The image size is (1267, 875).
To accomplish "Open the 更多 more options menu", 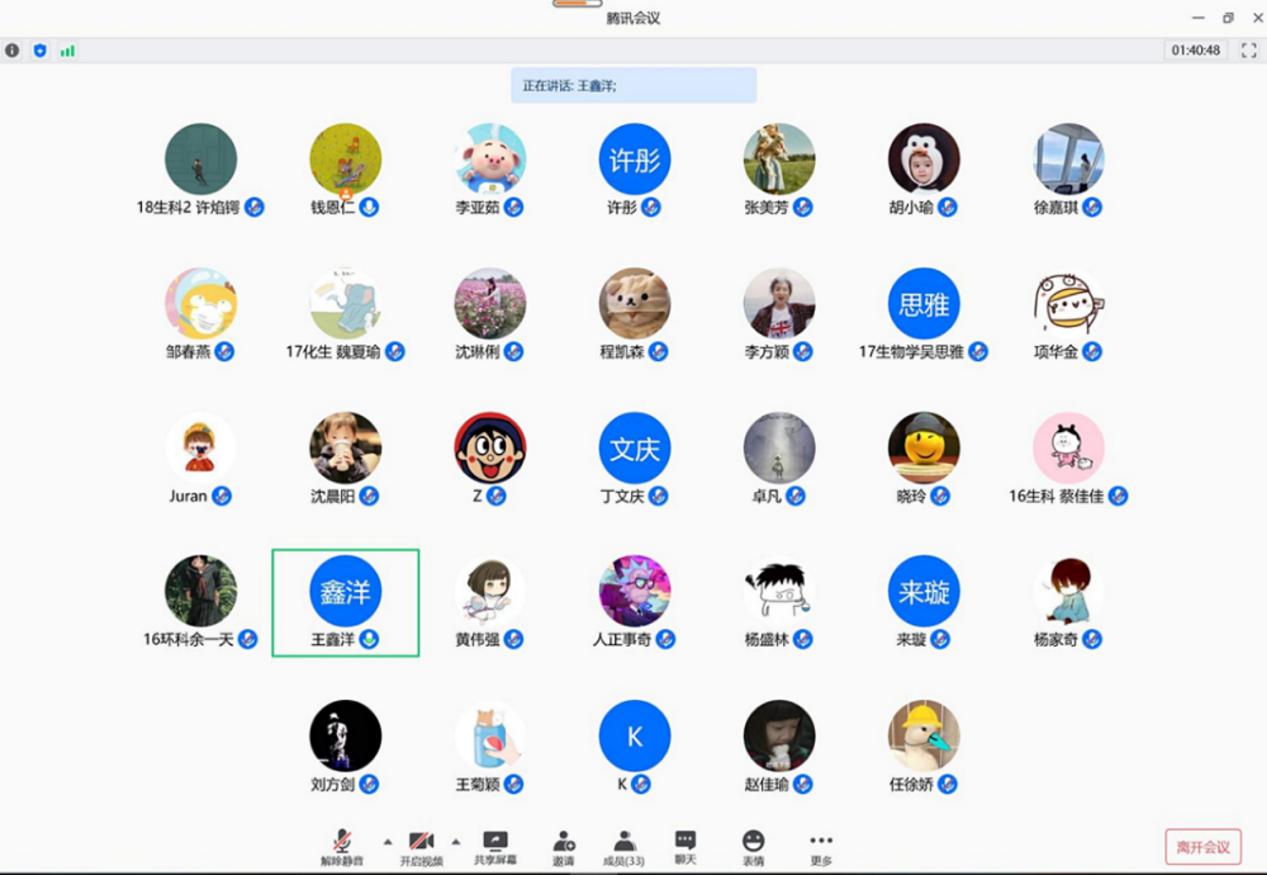I will click(x=821, y=846).
